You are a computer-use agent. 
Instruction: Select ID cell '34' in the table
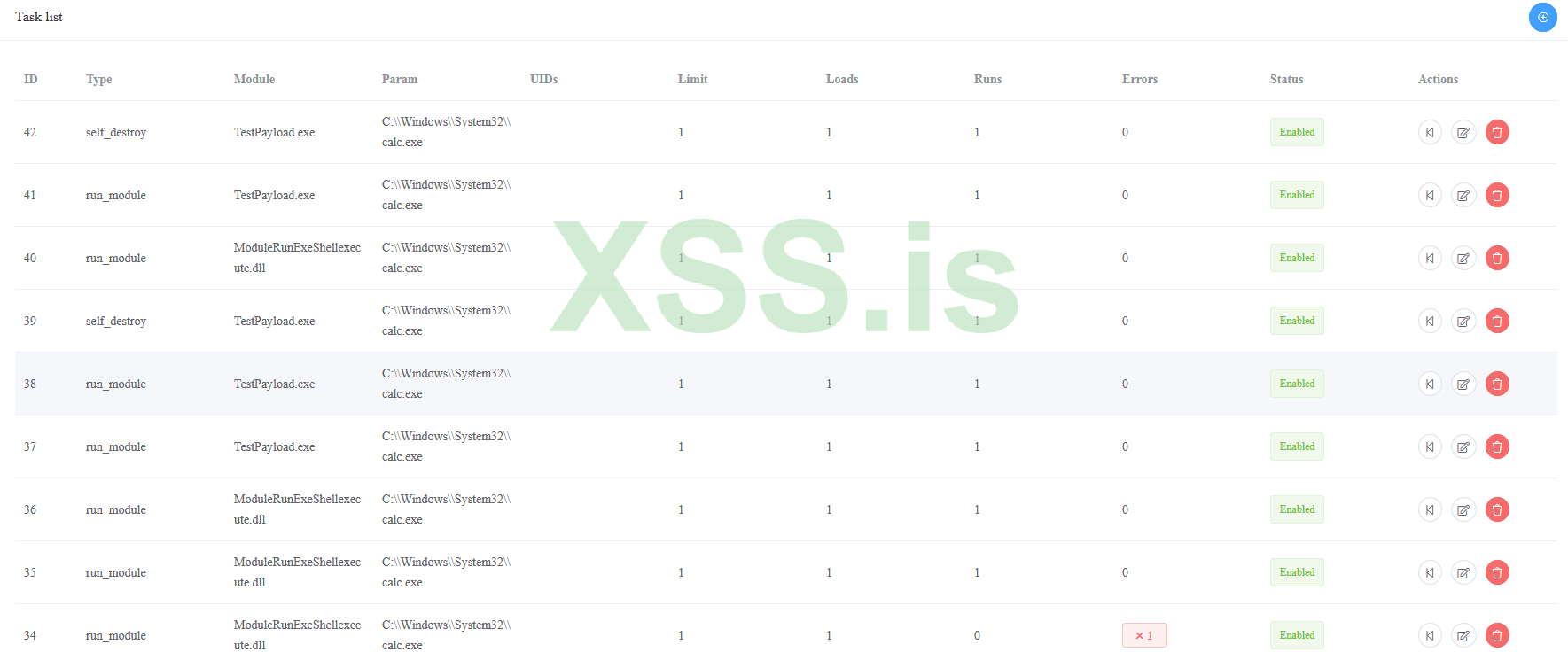[30, 635]
